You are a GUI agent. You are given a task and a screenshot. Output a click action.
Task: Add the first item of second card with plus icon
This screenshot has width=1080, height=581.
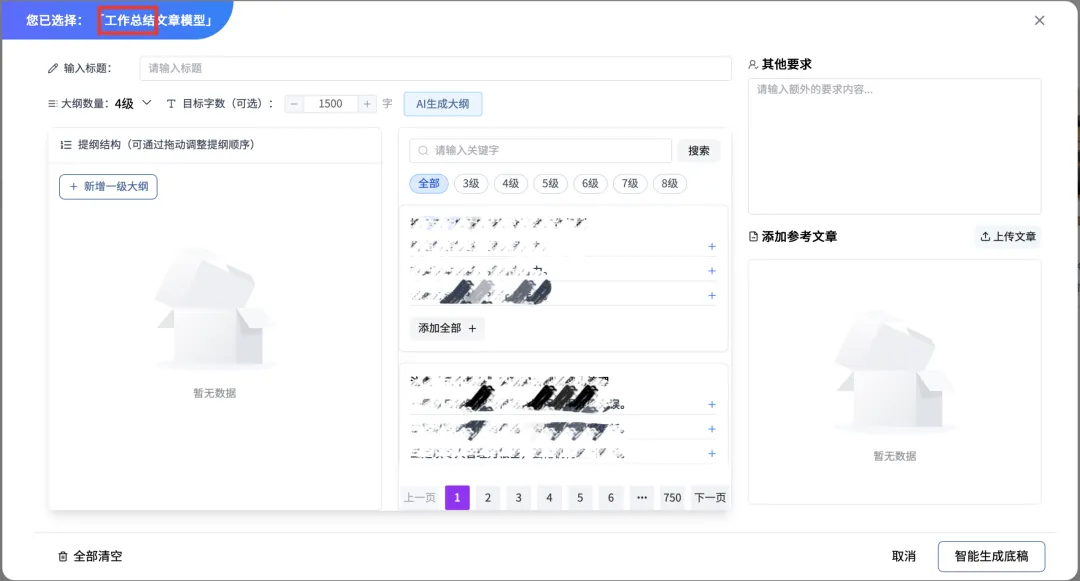(712, 405)
